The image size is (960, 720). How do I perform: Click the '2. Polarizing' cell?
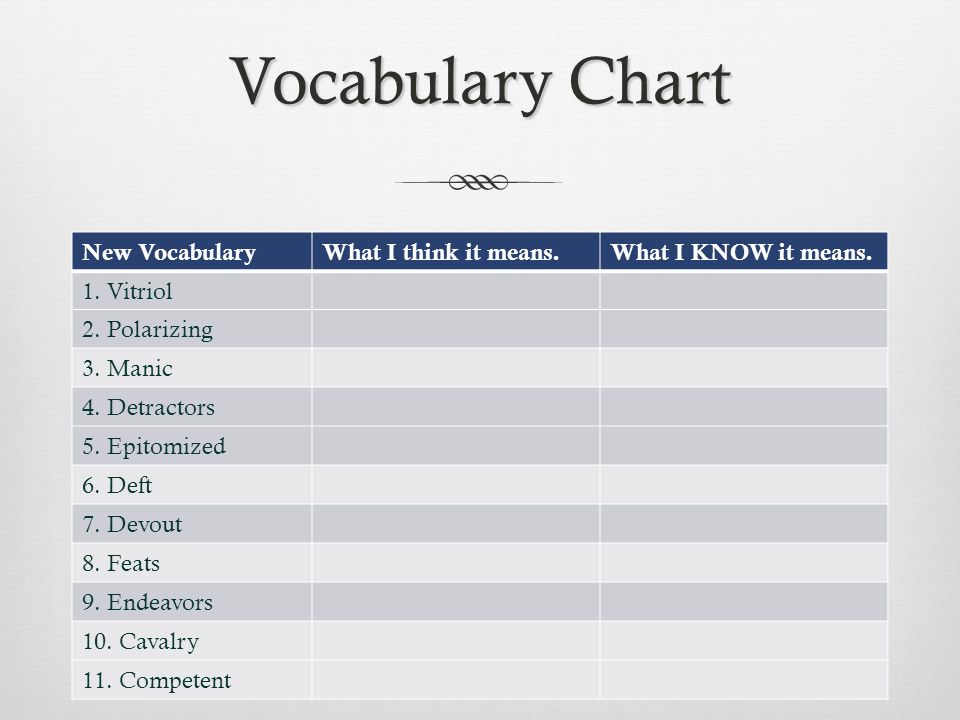pyautogui.click(x=192, y=329)
